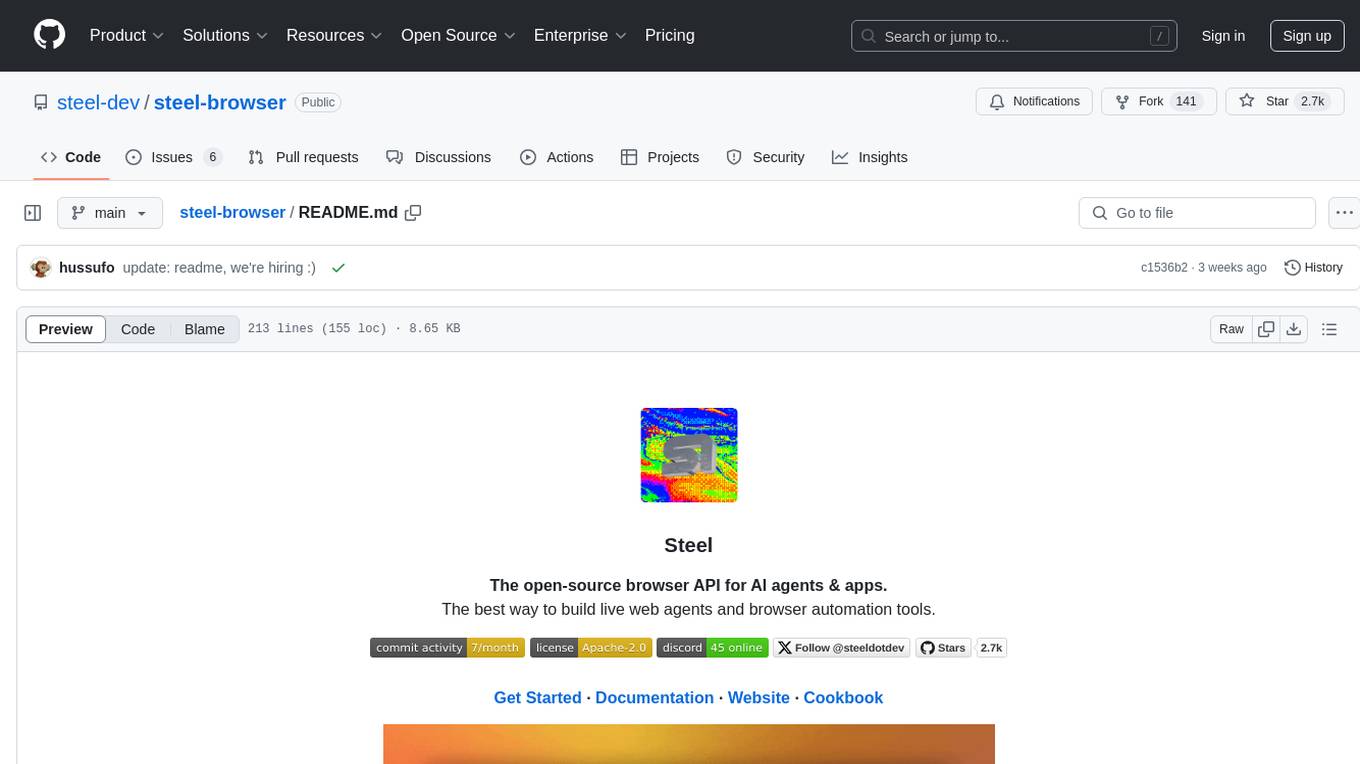Open the readme hiring commit message

click(x=219, y=268)
